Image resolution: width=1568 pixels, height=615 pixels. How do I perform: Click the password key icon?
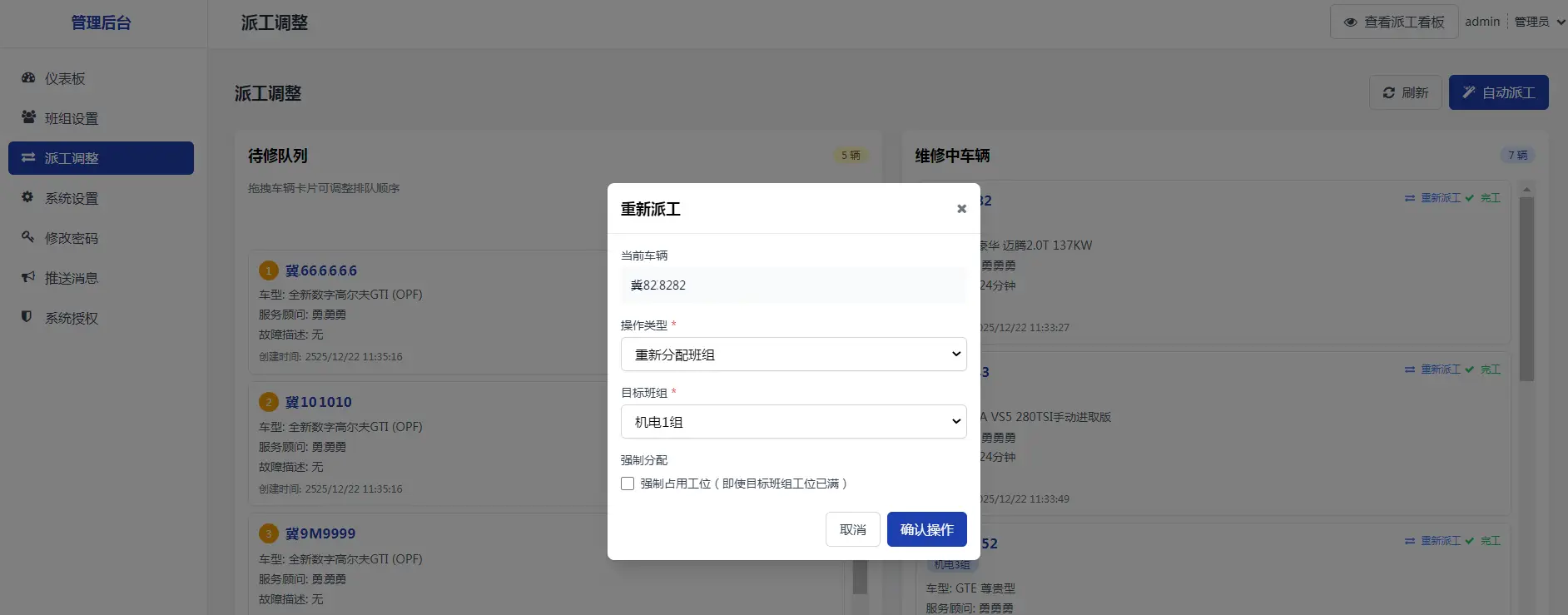point(27,237)
